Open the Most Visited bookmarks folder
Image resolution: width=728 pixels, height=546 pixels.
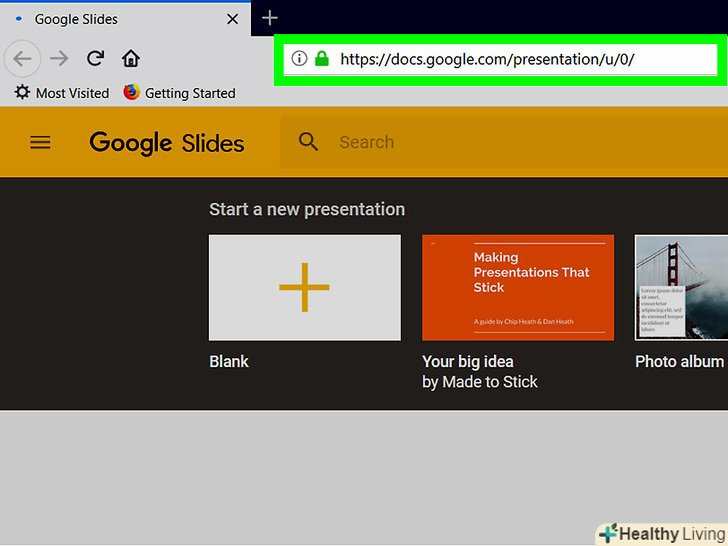(62, 93)
